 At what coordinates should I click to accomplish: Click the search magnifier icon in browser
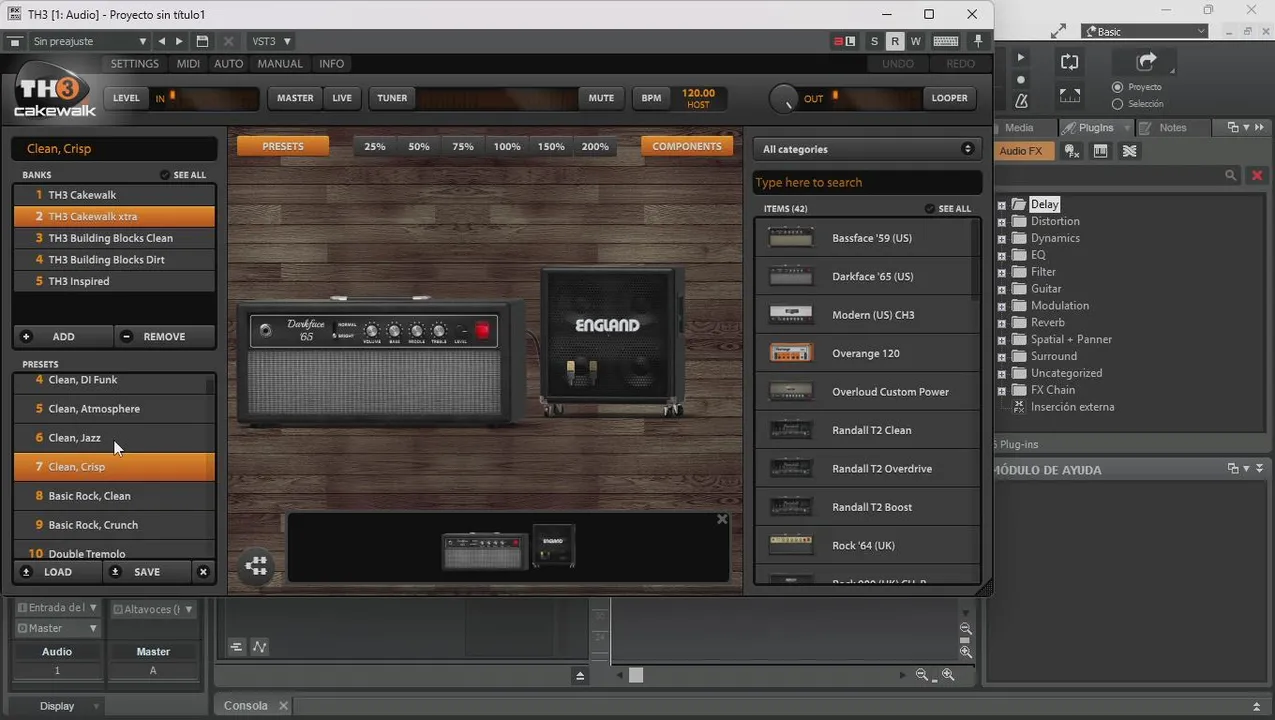tap(1231, 175)
